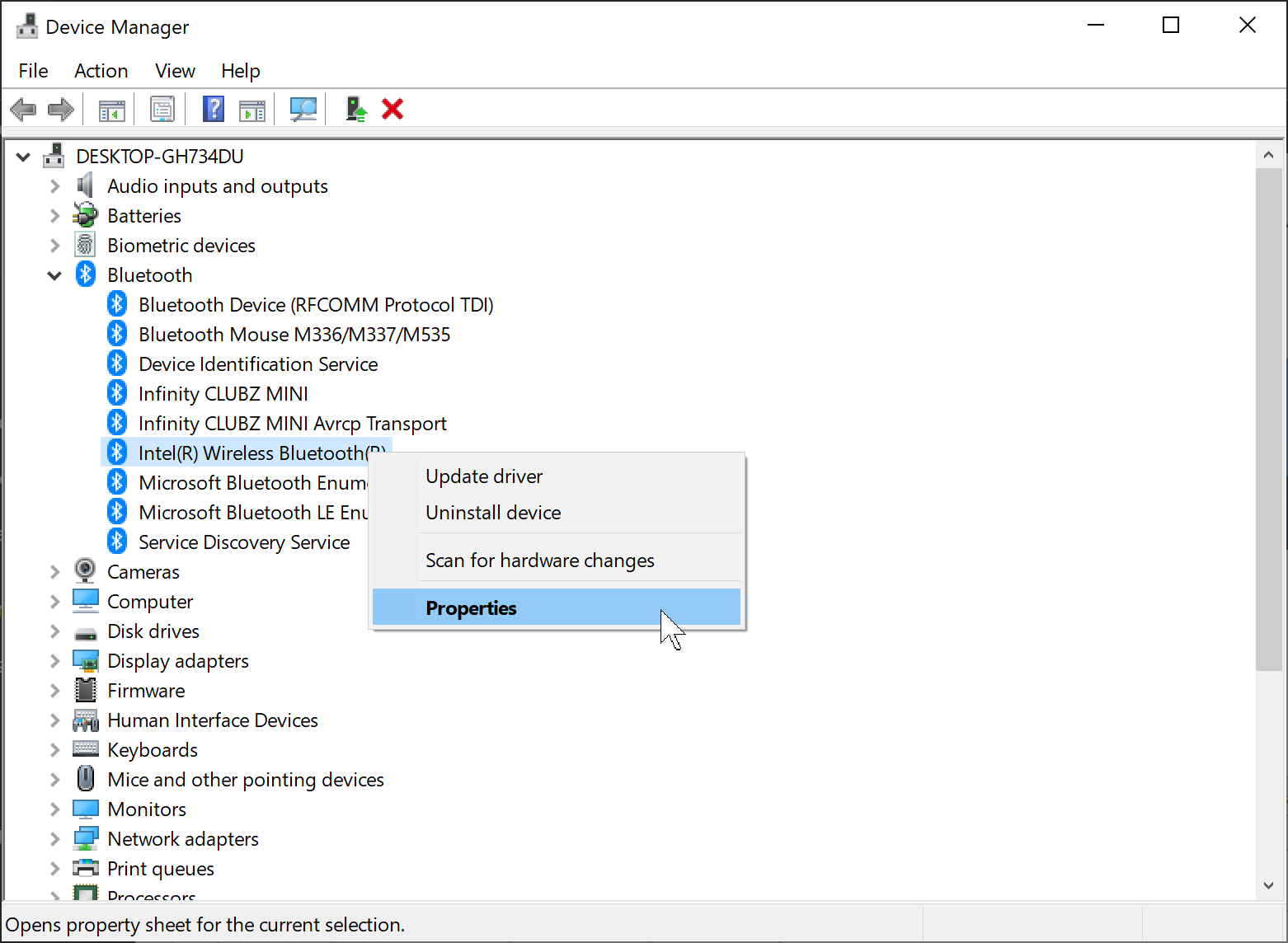Viewport: 1288px width, 943px height.
Task: Click the Computer category monitor icon
Action: (86, 601)
